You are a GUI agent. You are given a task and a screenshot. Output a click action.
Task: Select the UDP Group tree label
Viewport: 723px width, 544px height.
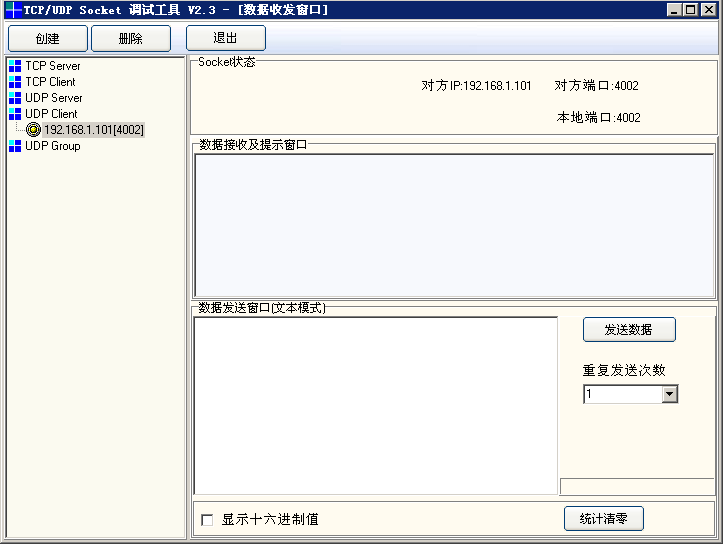point(53,146)
